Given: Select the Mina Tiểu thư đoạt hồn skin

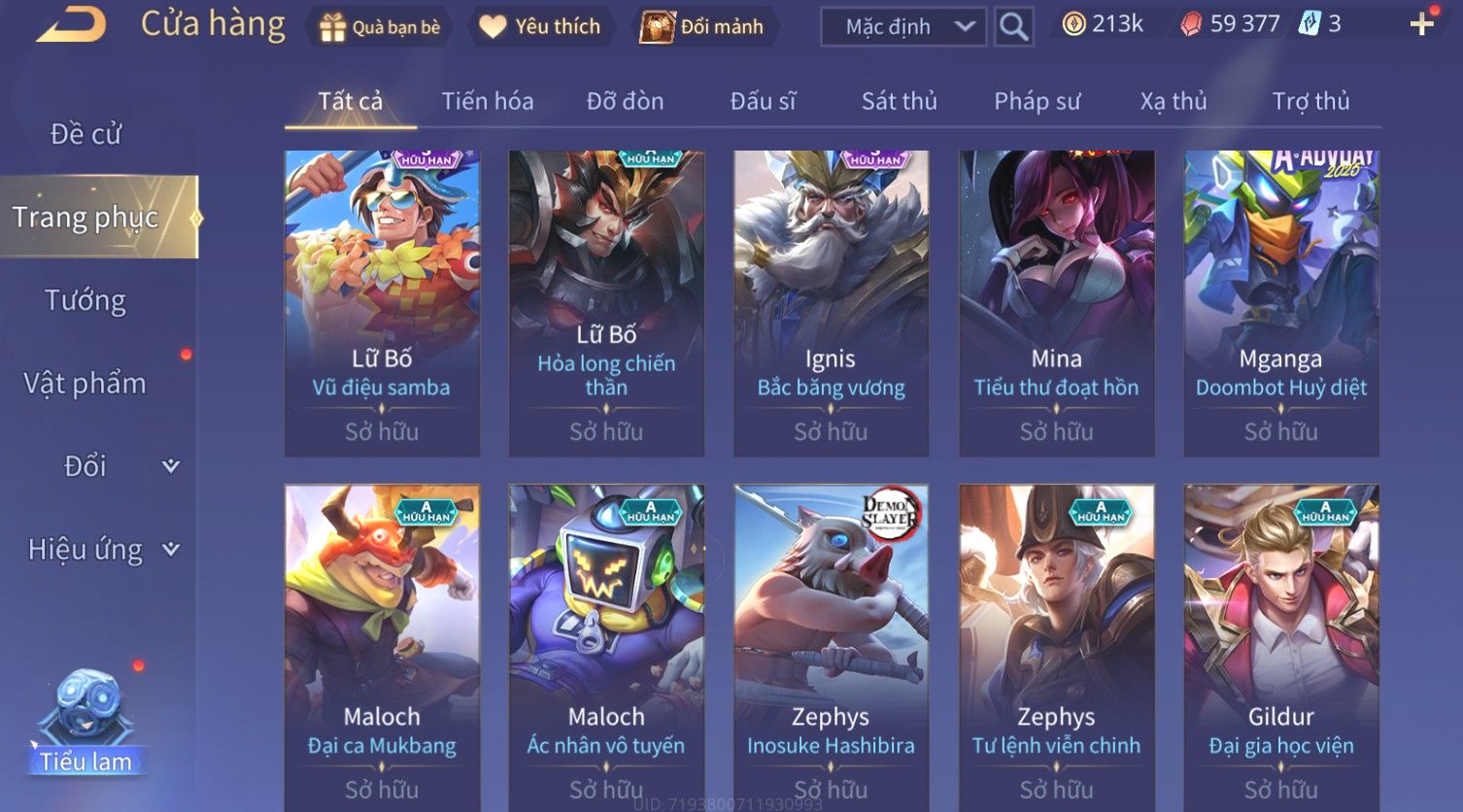Looking at the screenshot, I should (x=1056, y=303).
